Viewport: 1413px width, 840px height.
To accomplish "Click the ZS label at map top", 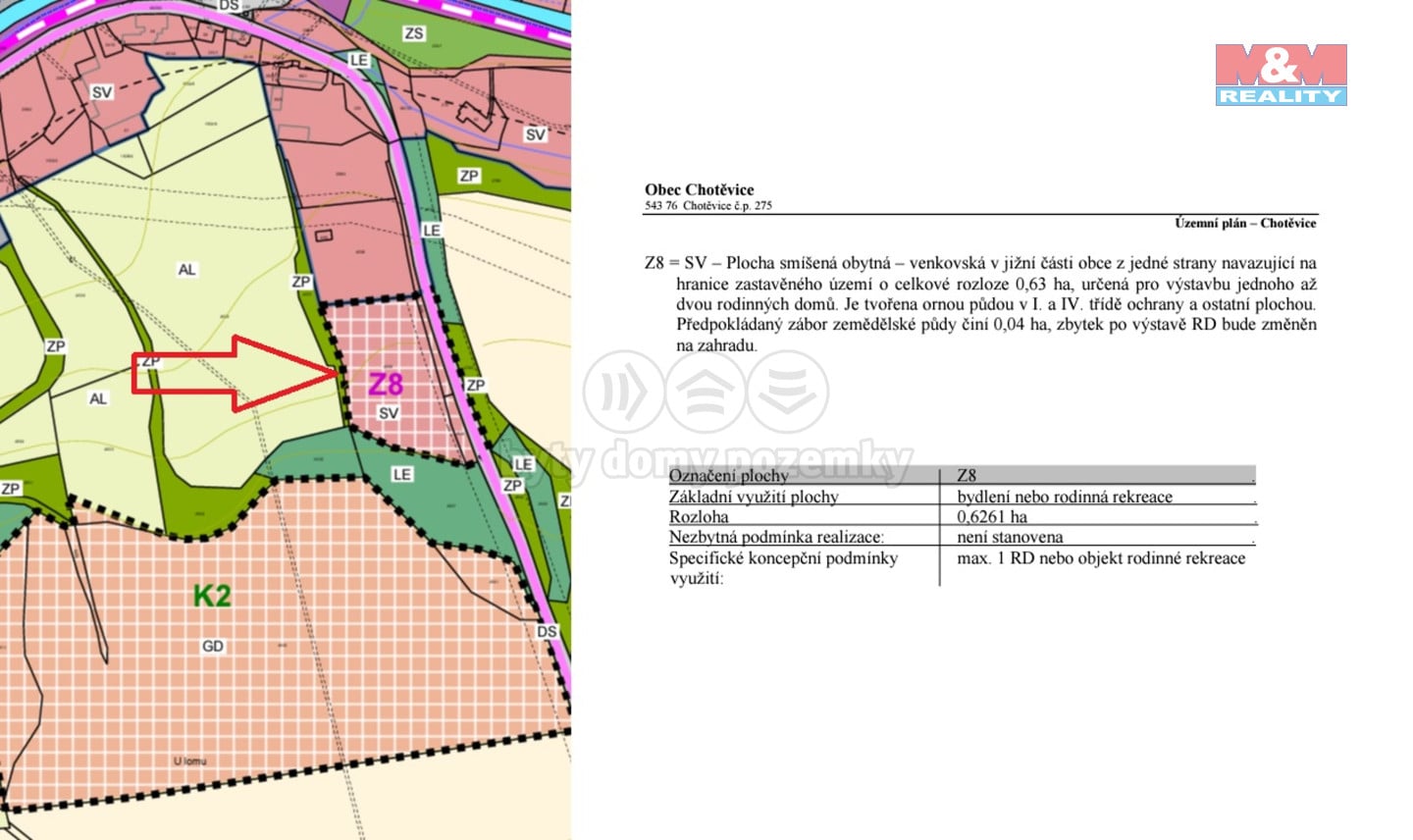I will 414,33.
